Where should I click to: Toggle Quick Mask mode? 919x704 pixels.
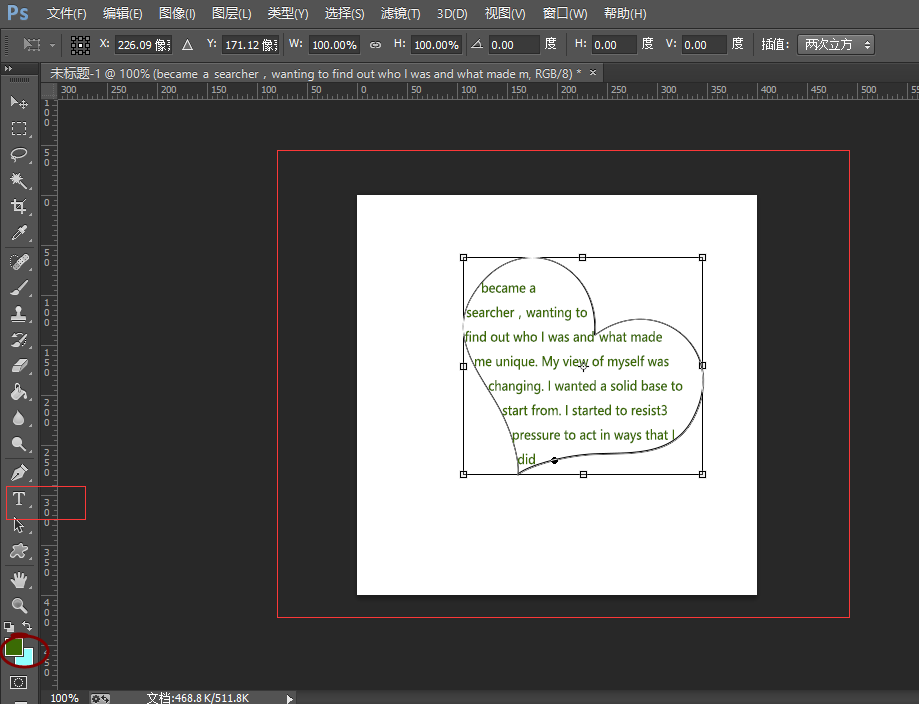(18, 682)
